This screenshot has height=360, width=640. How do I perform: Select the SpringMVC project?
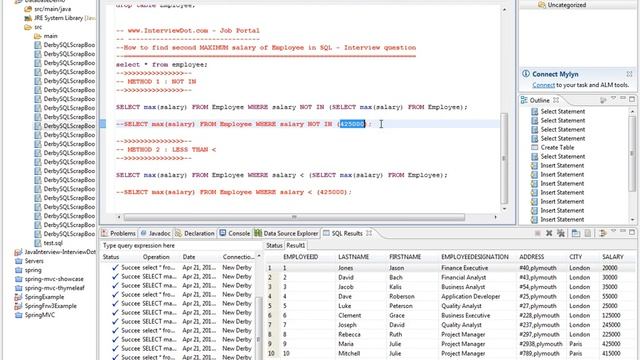coord(40,315)
